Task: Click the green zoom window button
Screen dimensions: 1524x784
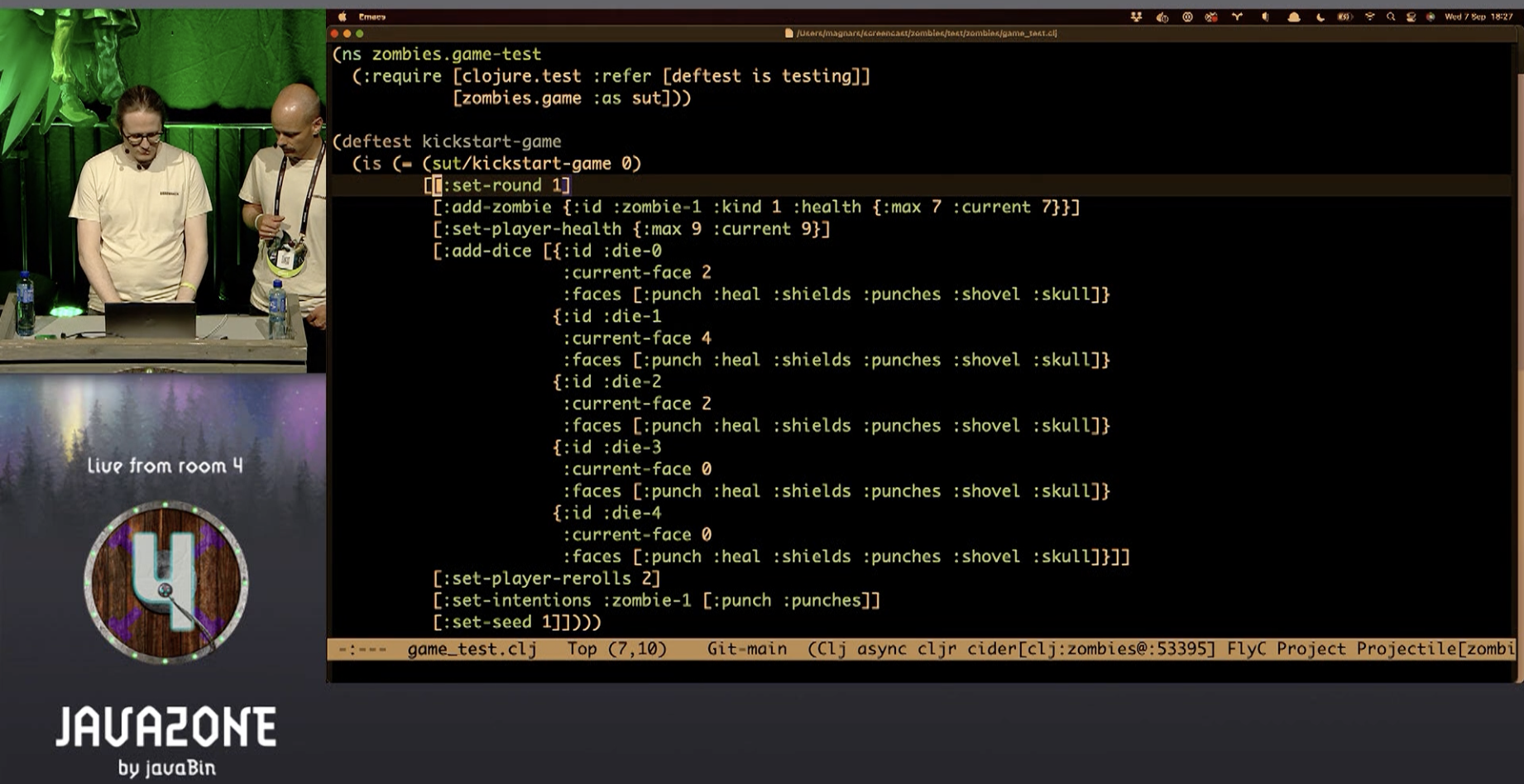Action: click(360, 34)
